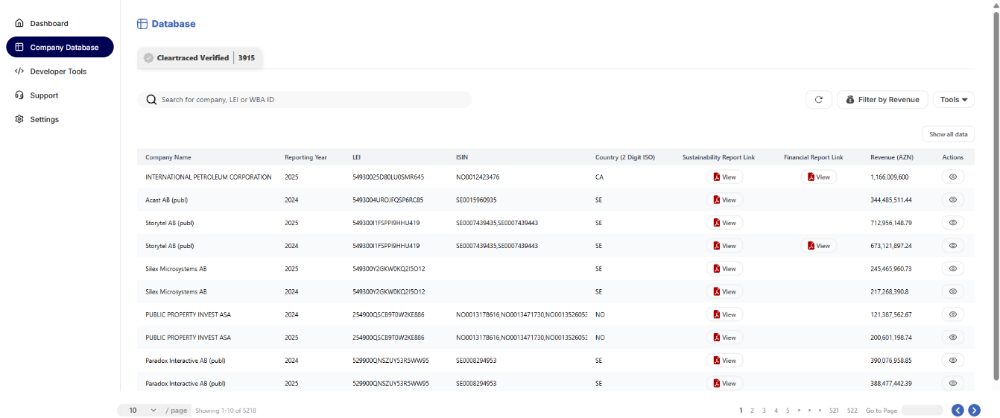Image resolution: width=1000 pixels, height=418 pixels.
Task: Open Settings in the sidebar
Action: 37,119
